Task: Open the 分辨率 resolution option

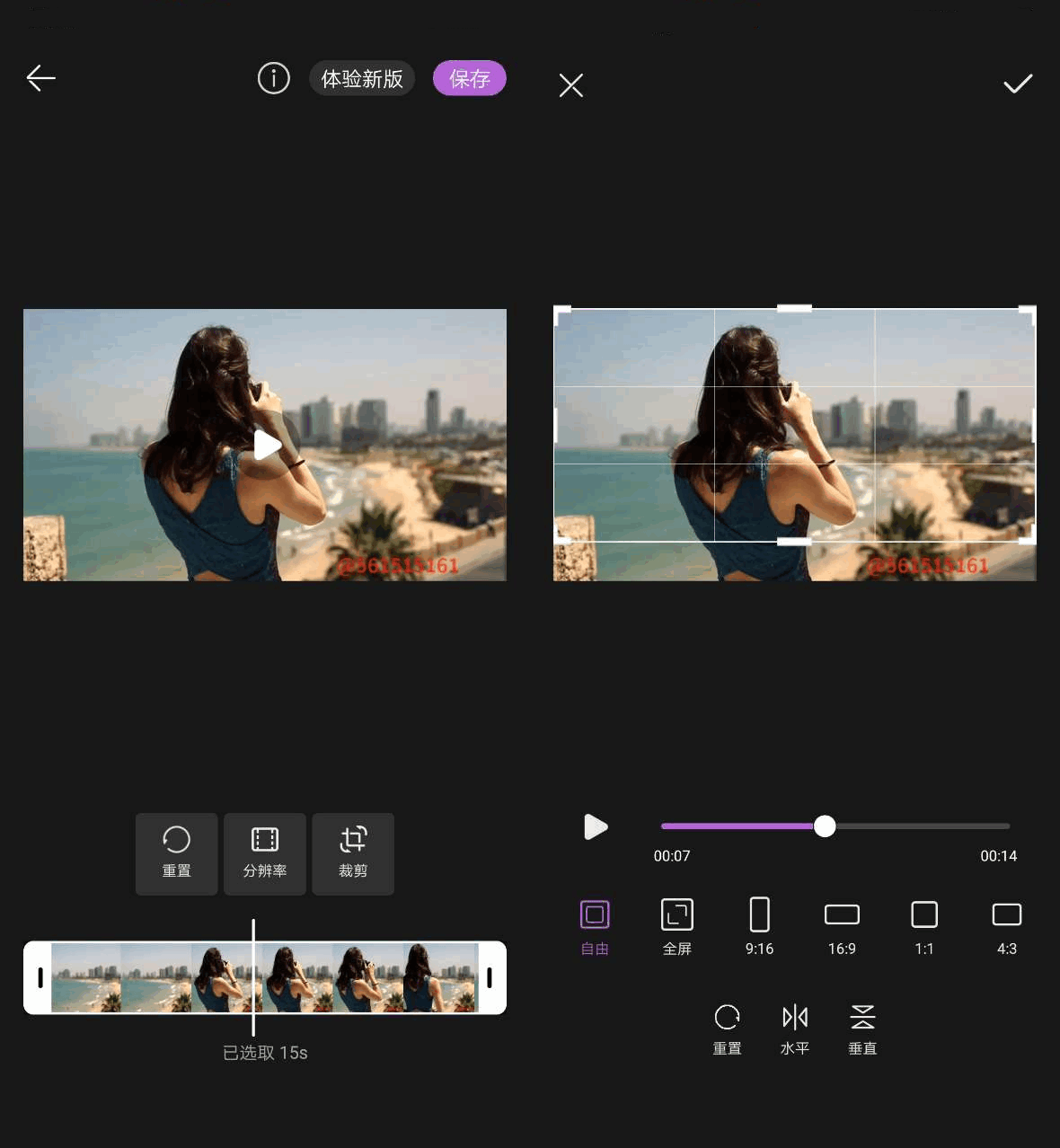Action: click(x=265, y=853)
